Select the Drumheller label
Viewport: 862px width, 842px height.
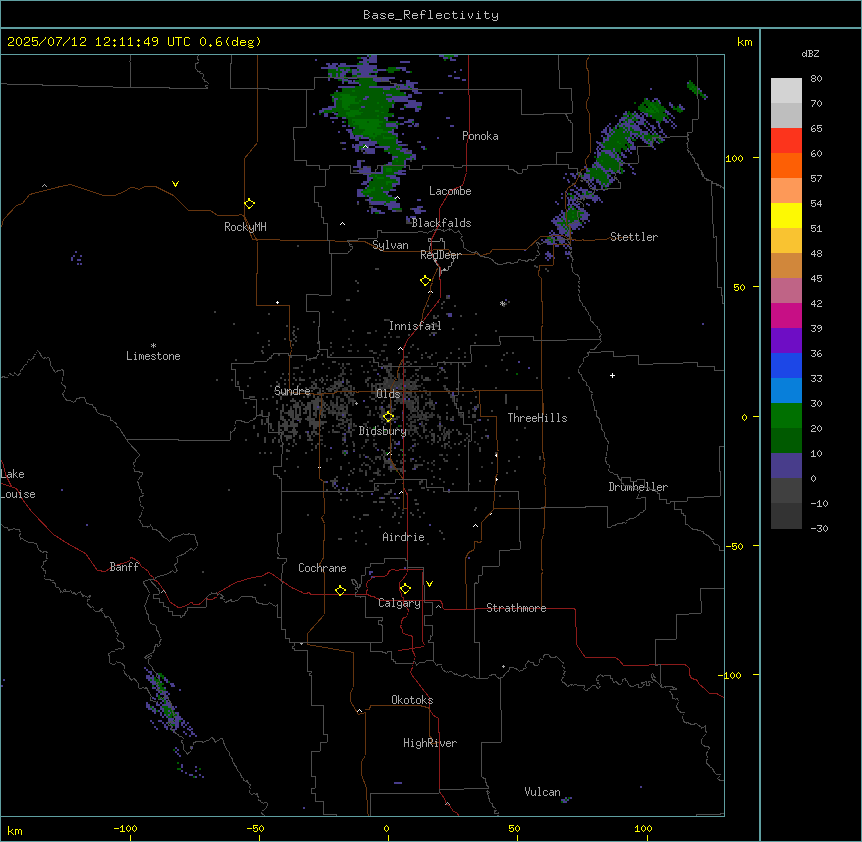638,487
